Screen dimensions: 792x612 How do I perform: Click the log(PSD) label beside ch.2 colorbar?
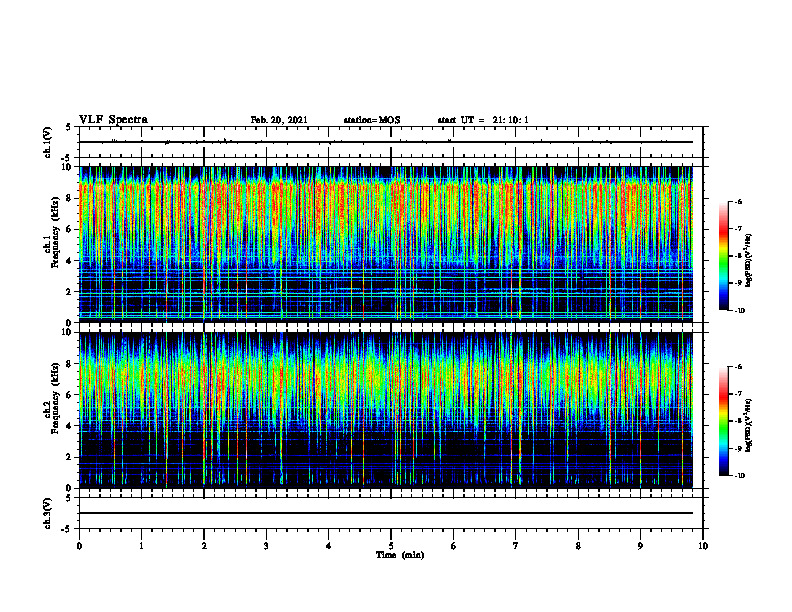tap(750, 426)
